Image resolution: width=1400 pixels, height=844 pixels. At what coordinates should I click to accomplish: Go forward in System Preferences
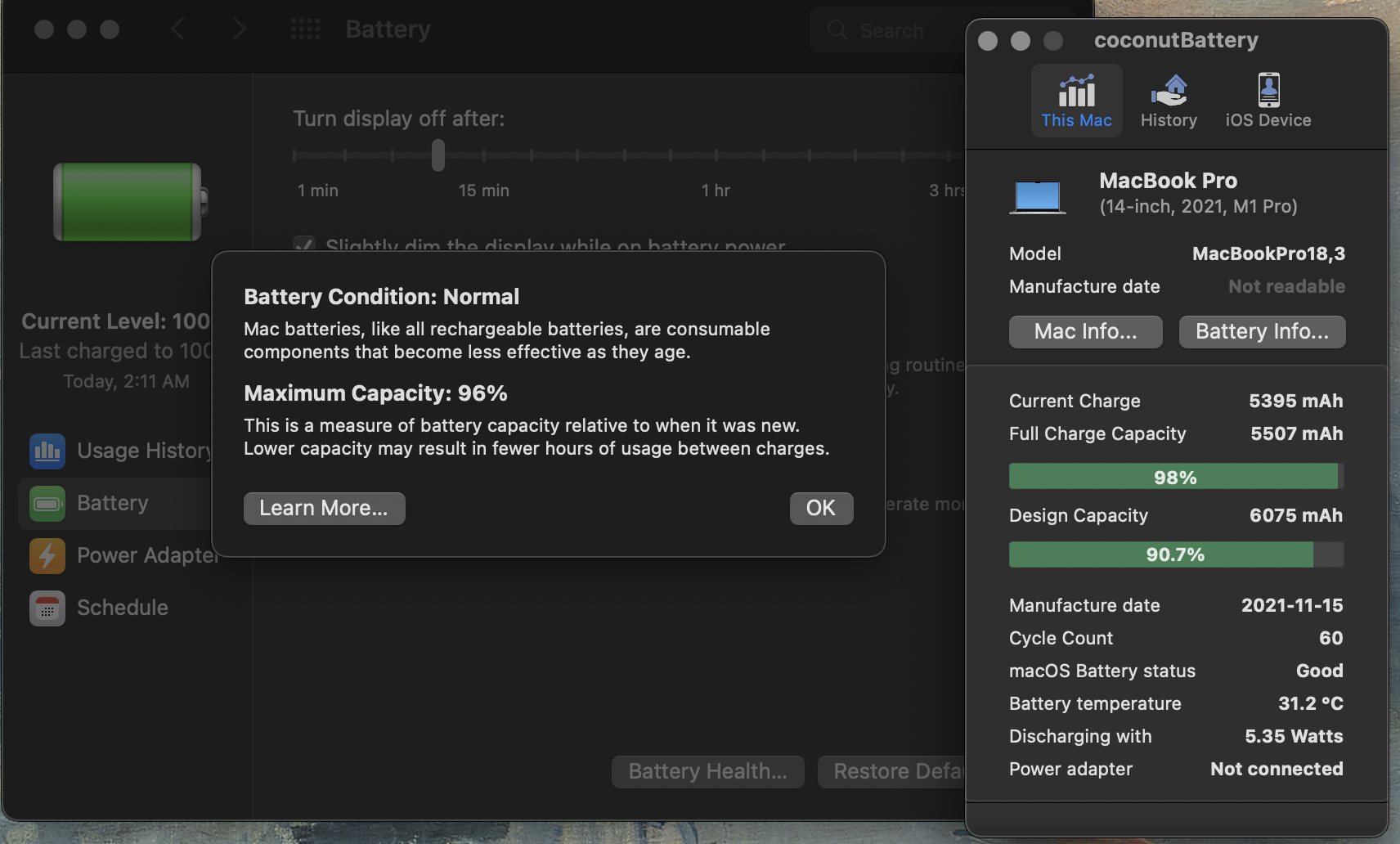[x=238, y=29]
